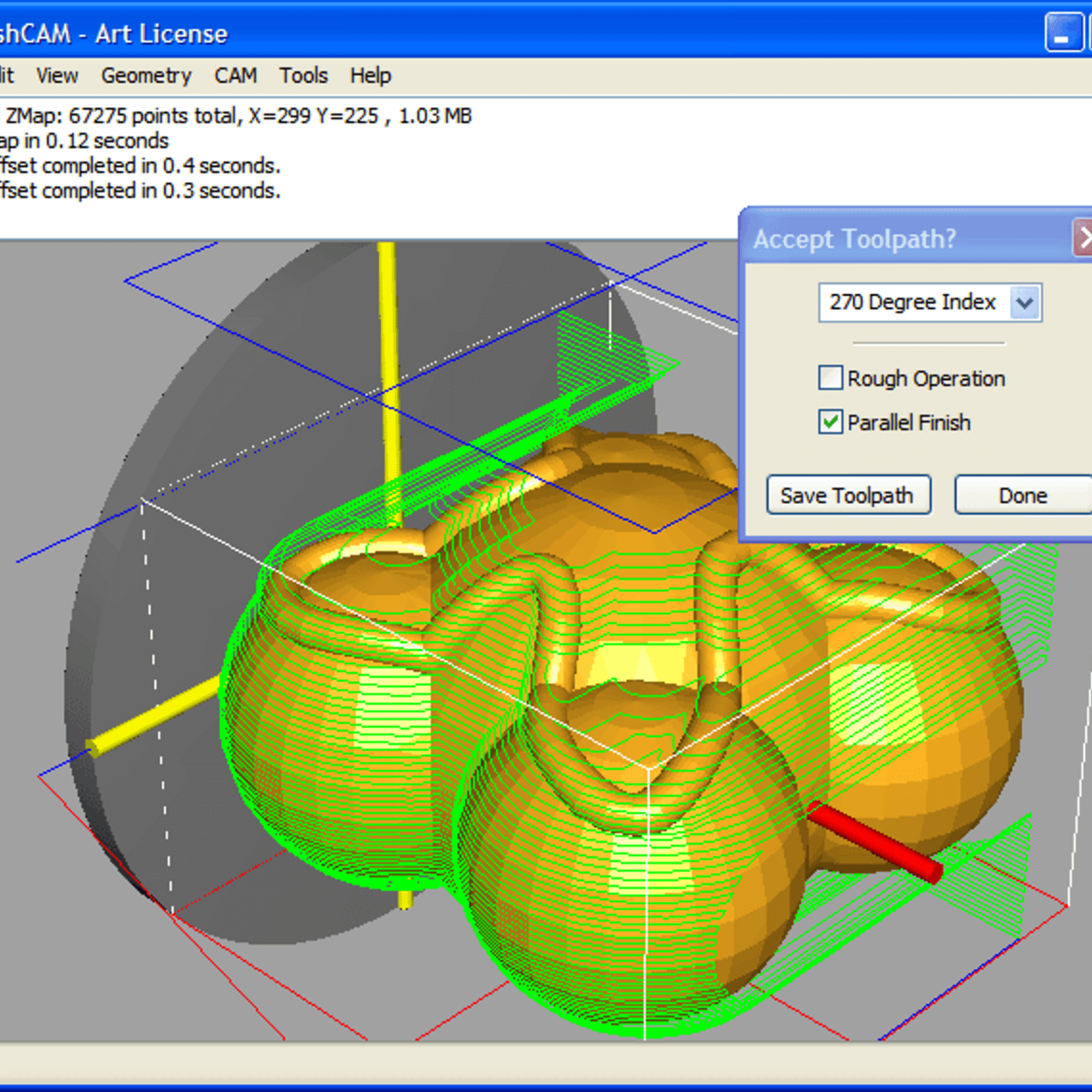Click the '0.12 seconds' log line

tap(84, 141)
